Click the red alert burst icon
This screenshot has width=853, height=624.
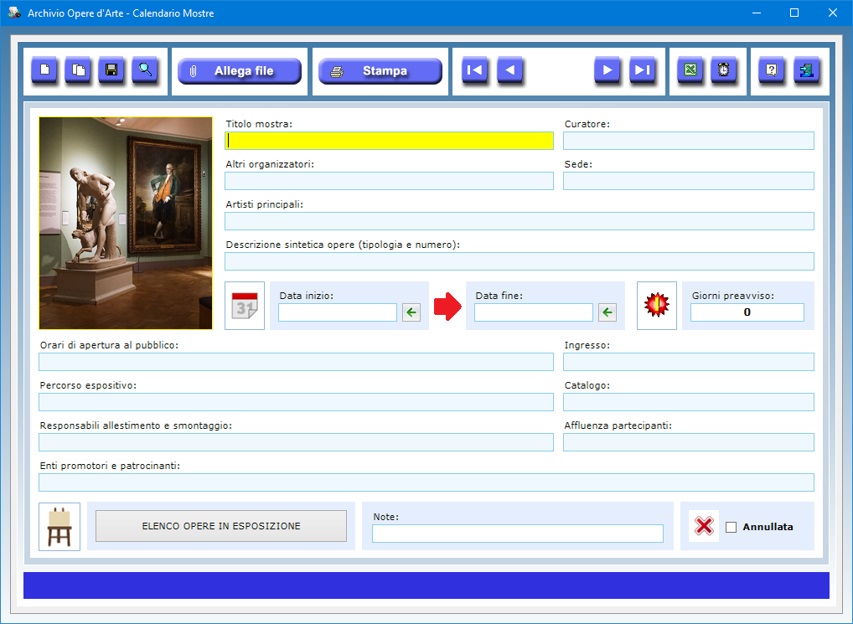[x=657, y=306]
